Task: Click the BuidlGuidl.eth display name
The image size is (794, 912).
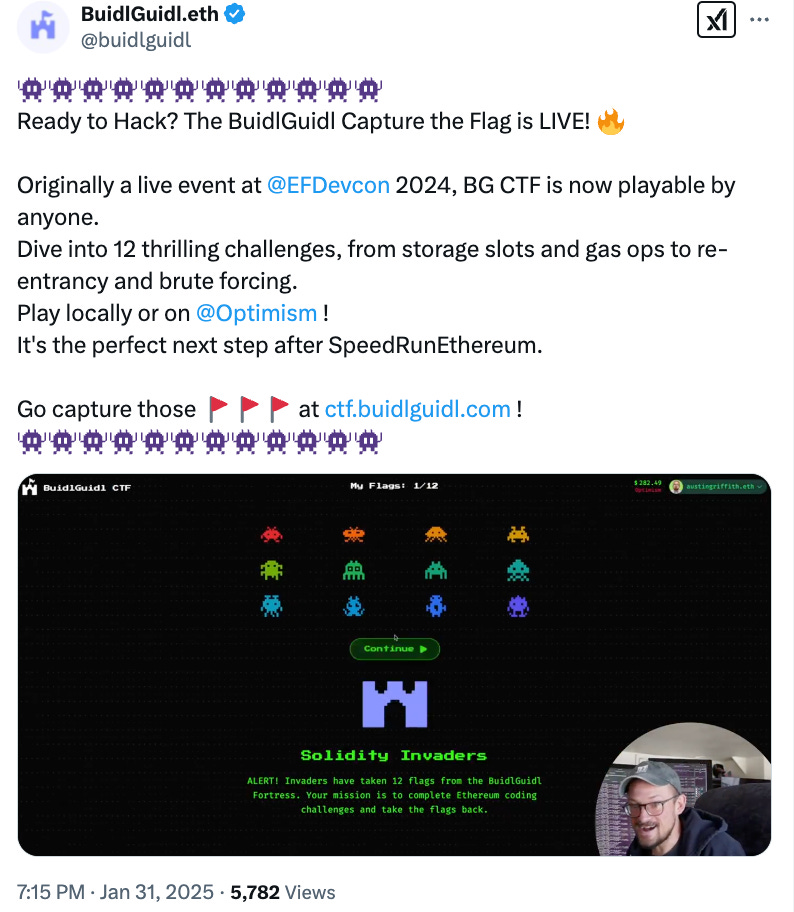Action: (x=149, y=14)
